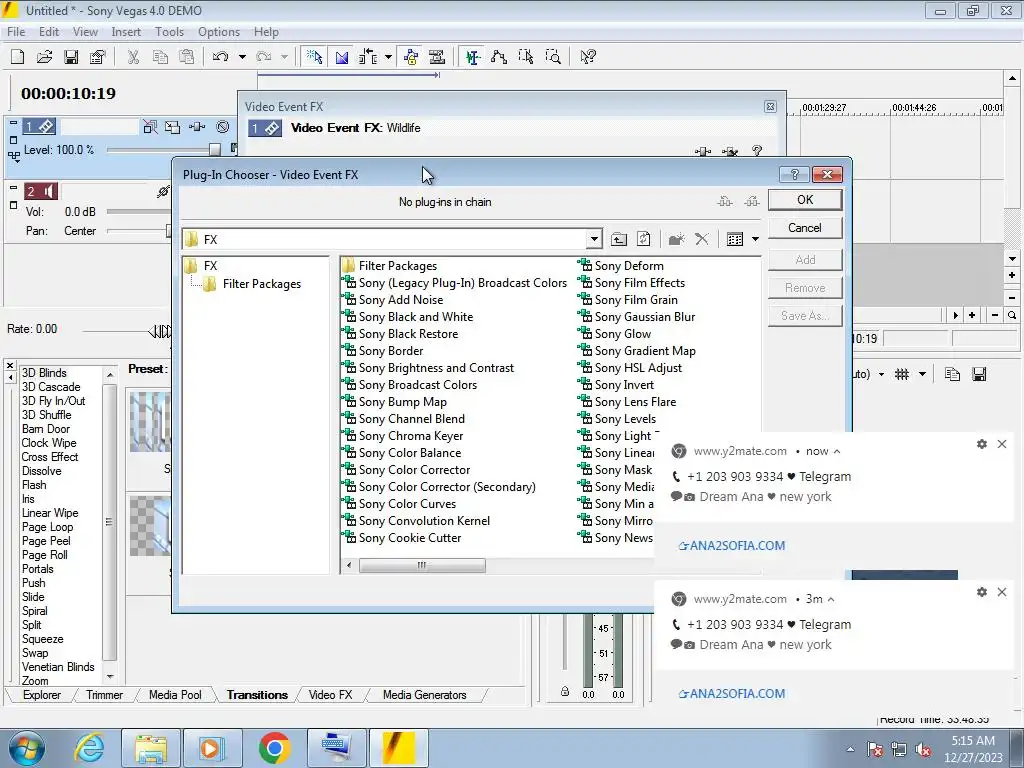Toggle Ignore Event Grouping button
The width and height of the screenshot is (1024, 768).
coord(437,57)
